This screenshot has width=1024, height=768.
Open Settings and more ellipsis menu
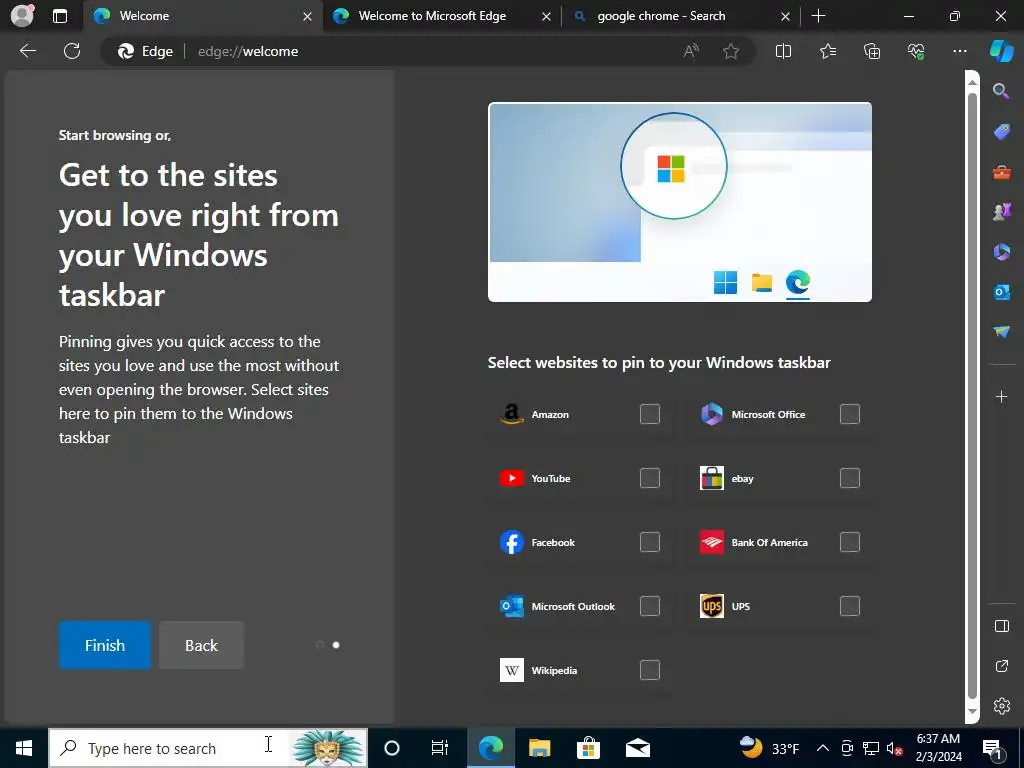[959, 51]
